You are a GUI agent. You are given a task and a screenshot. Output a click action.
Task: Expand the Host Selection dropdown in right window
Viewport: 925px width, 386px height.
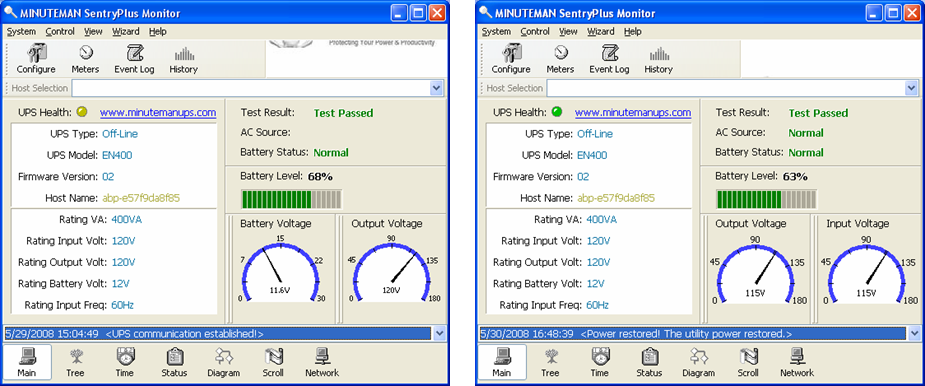911,88
